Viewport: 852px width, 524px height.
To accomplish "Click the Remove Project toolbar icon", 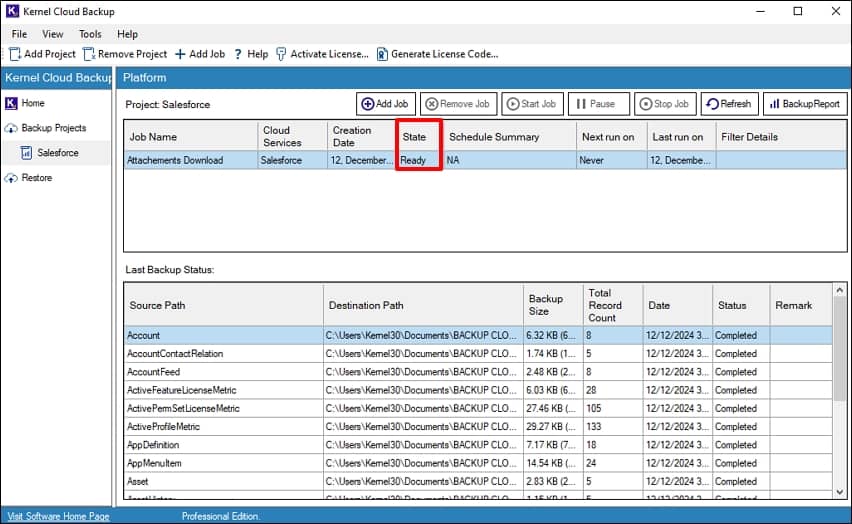I will click(89, 54).
